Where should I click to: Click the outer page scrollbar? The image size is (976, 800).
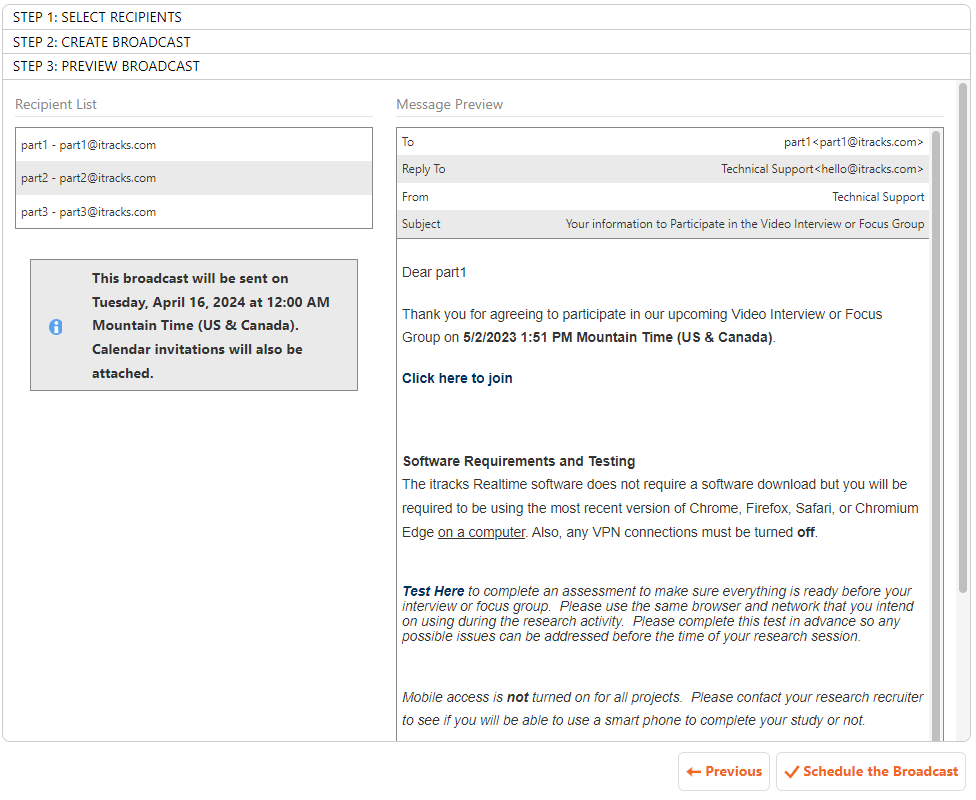coord(963,338)
